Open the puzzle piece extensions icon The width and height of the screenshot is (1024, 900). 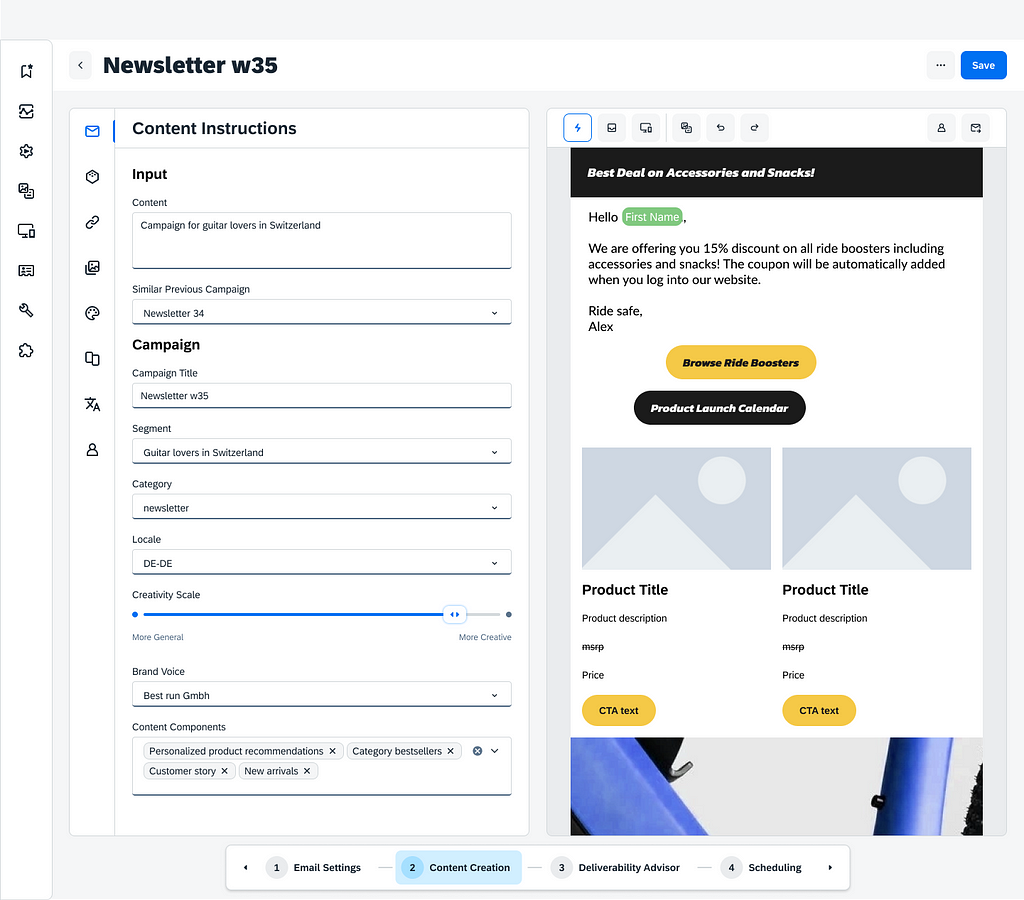tap(26, 350)
